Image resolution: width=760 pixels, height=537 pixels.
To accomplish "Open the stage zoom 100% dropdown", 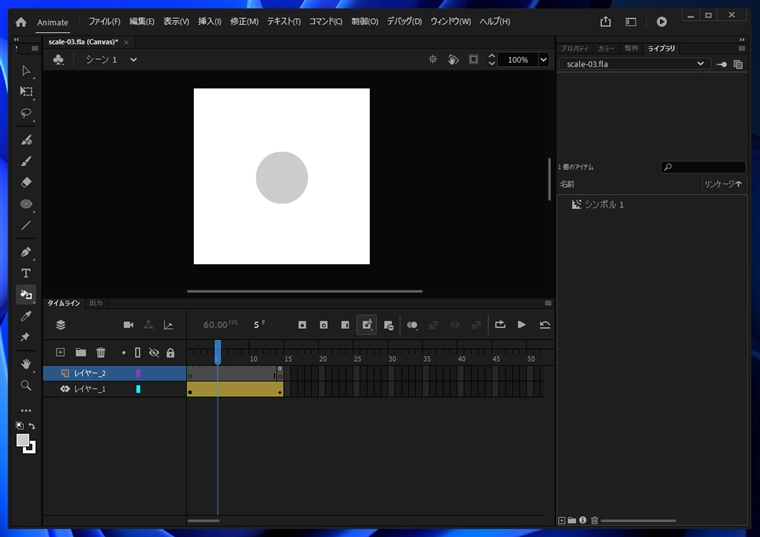I will pos(543,60).
